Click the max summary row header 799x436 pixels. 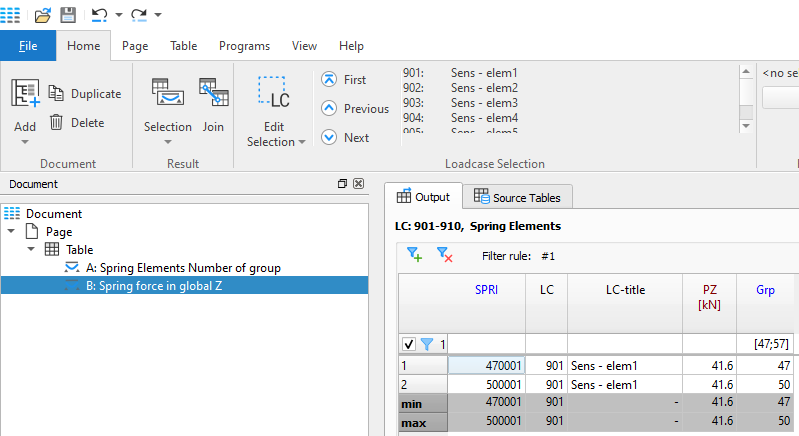(x=423, y=422)
